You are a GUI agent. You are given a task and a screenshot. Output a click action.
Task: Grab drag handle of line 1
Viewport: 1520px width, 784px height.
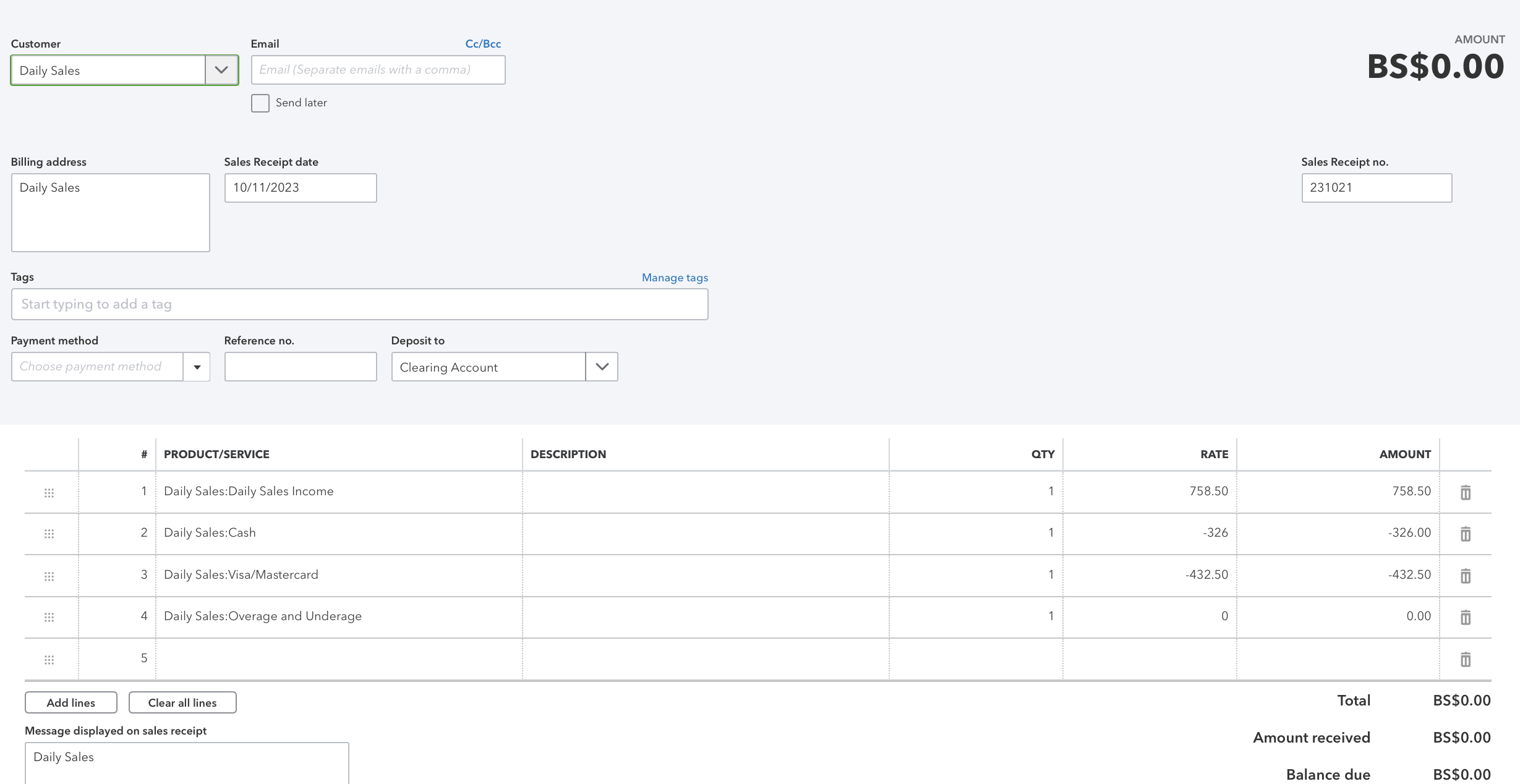click(x=49, y=493)
